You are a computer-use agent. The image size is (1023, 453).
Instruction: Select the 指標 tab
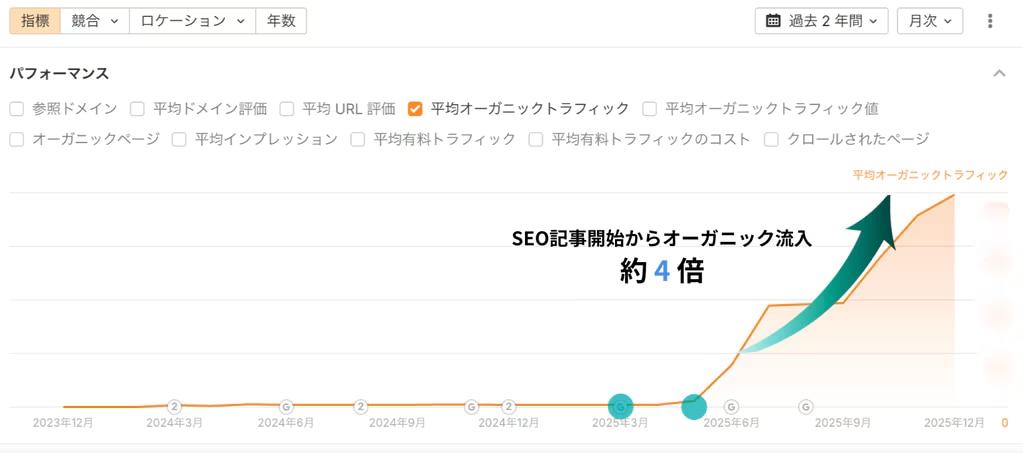[35, 21]
